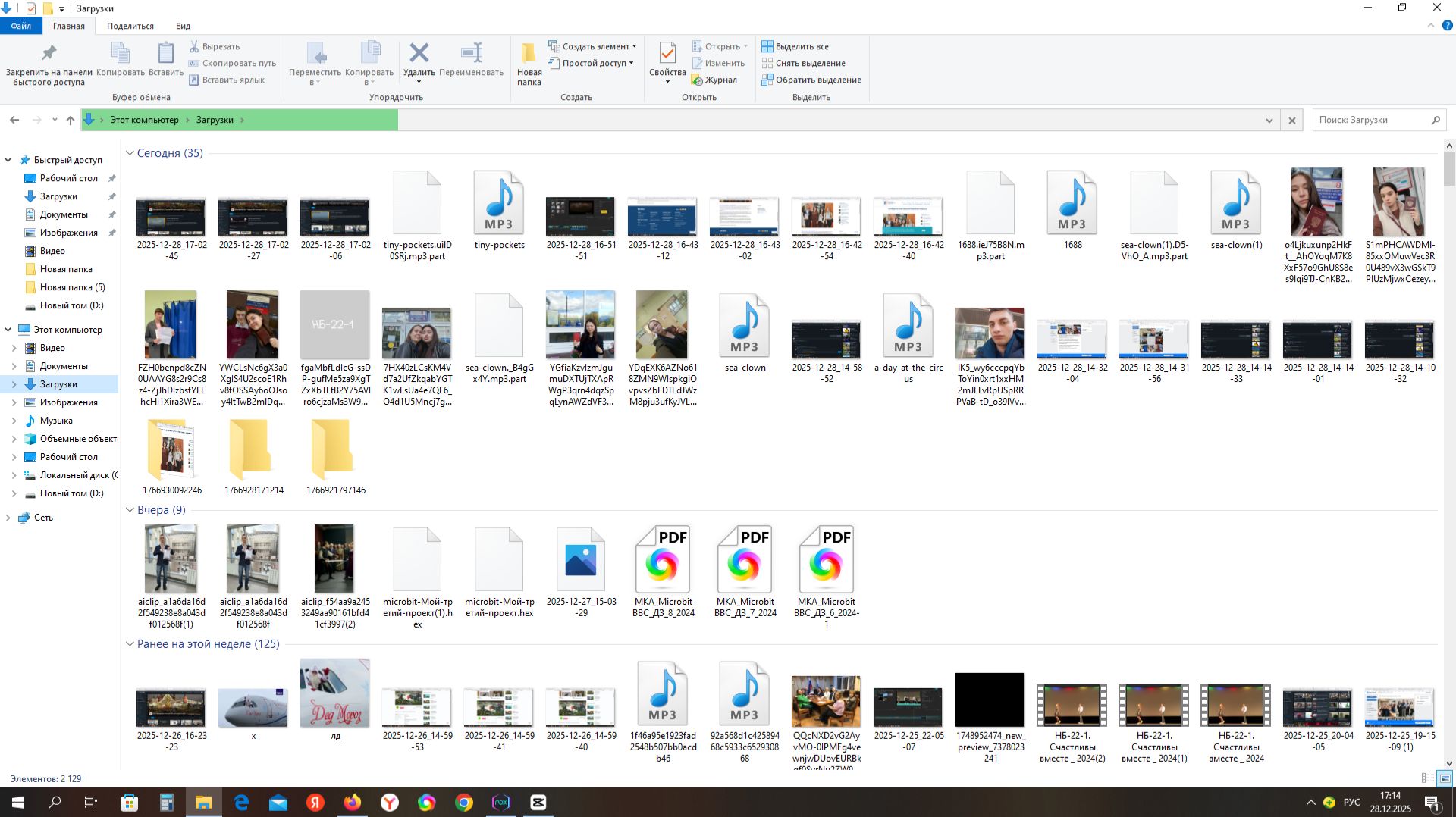Click the Переместить в button
The image size is (1456, 817).
coord(315,64)
